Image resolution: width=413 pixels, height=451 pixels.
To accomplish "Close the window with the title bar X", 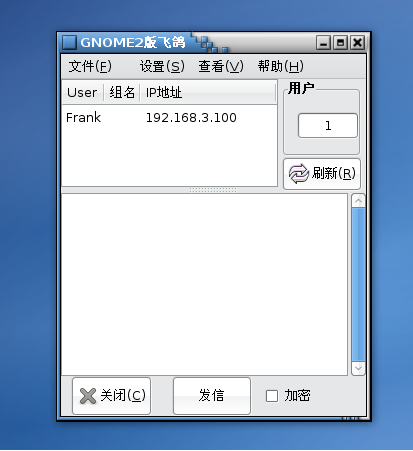I will coord(357,43).
